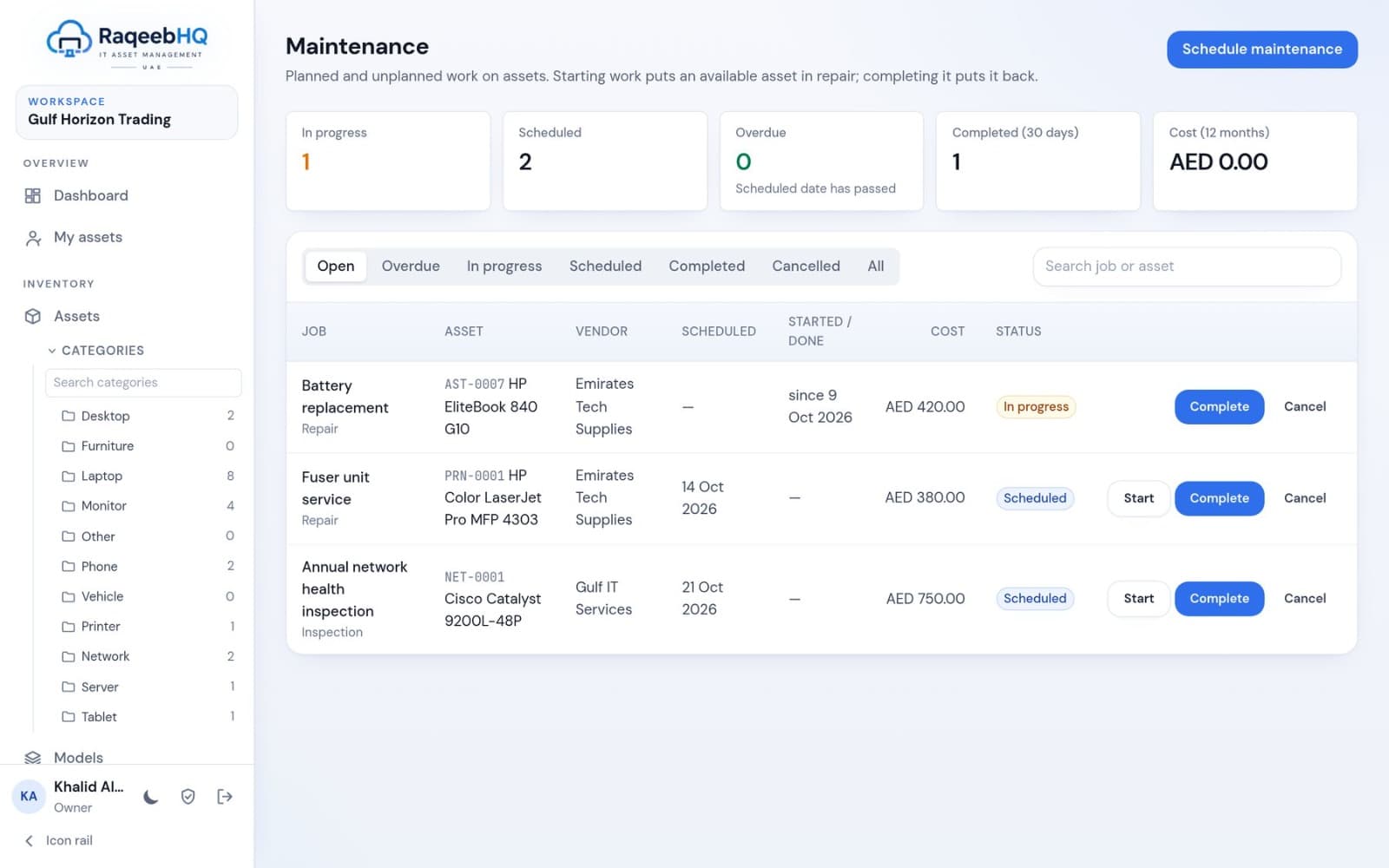Show the All jobs tab
Screen dimensions: 1389x868
pos(876,266)
